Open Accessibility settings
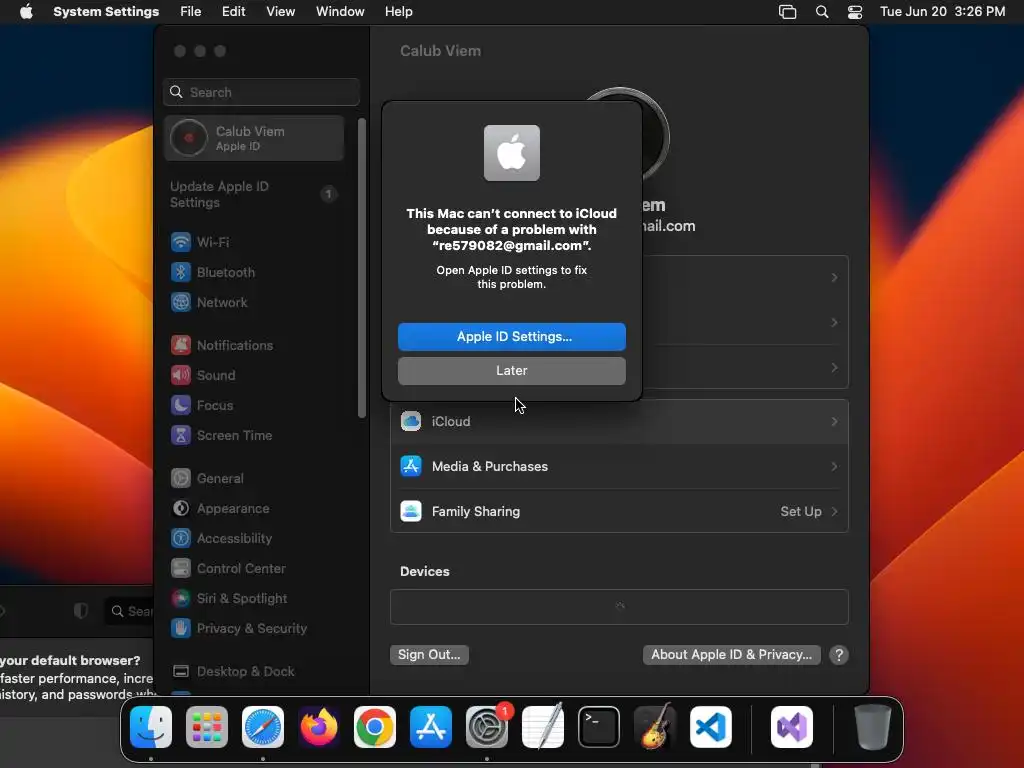The image size is (1024, 768). click(x=221, y=539)
